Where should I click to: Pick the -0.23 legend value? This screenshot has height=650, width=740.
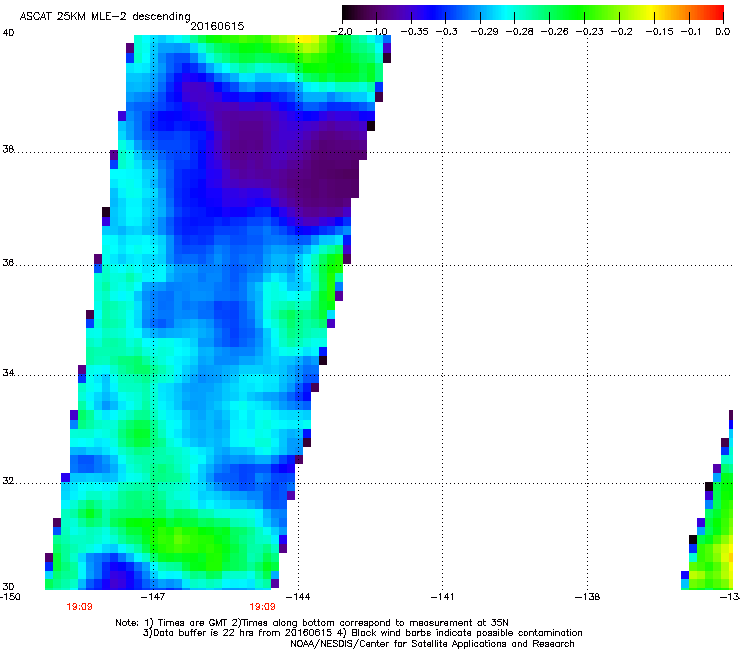click(x=589, y=32)
